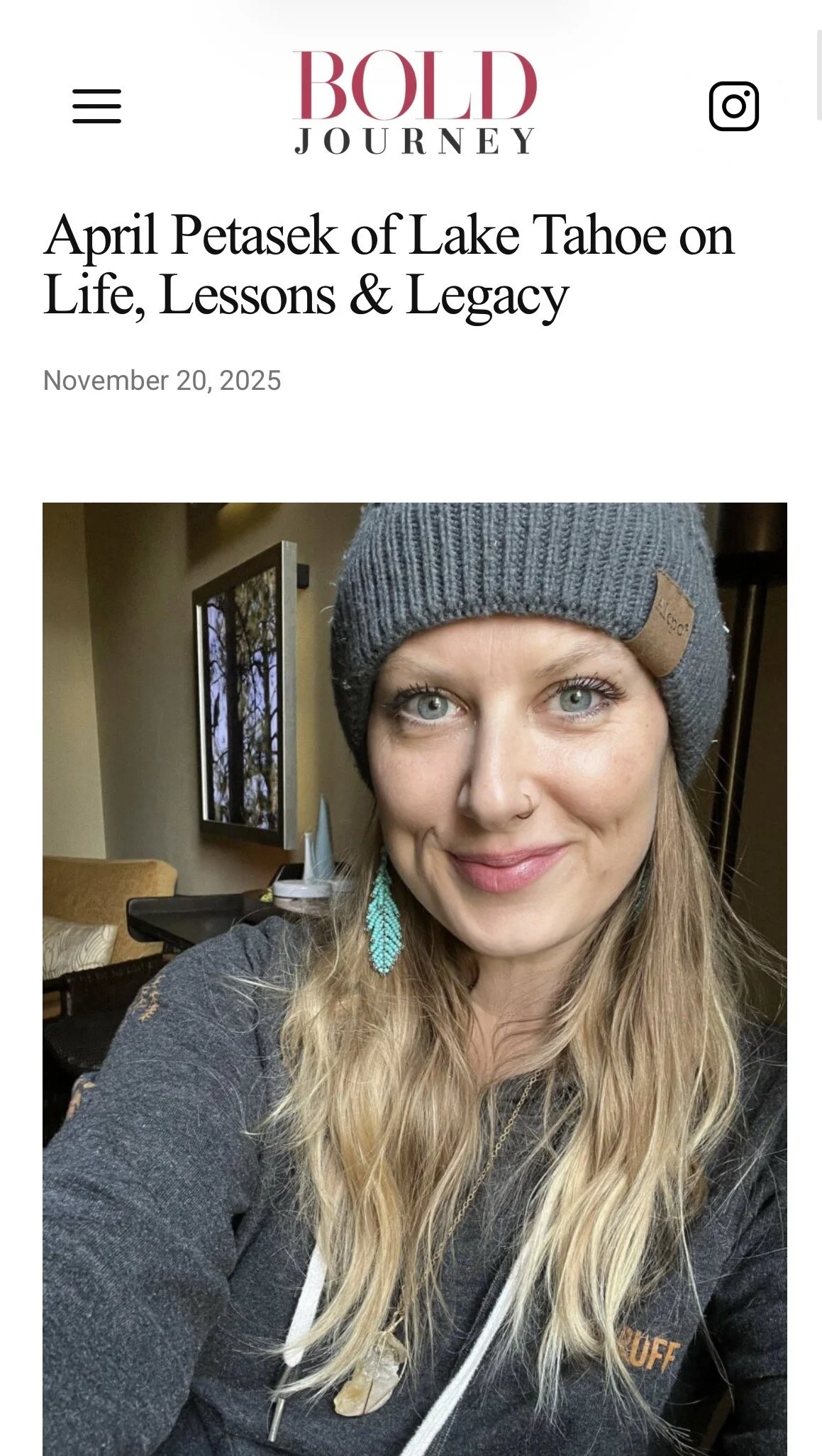This screenshot has height=1456, width=822.
Task: Go home via the BOLD Journey logo
Action: click(x=415, y=102)
